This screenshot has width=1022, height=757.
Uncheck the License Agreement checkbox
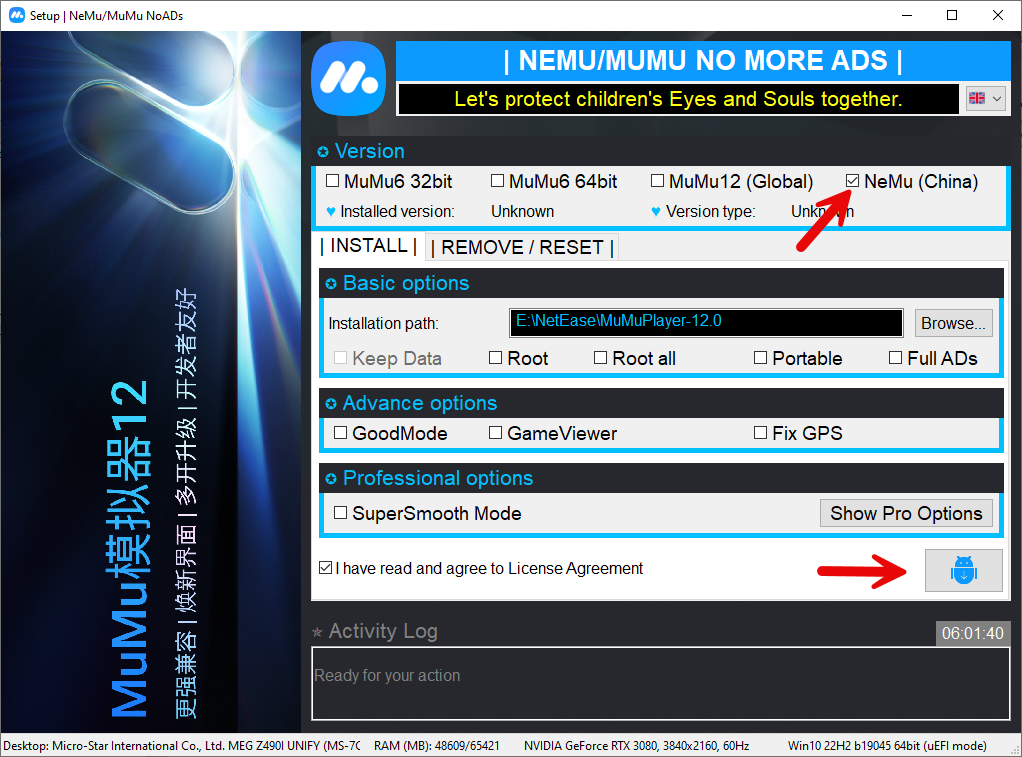point(326,567)
